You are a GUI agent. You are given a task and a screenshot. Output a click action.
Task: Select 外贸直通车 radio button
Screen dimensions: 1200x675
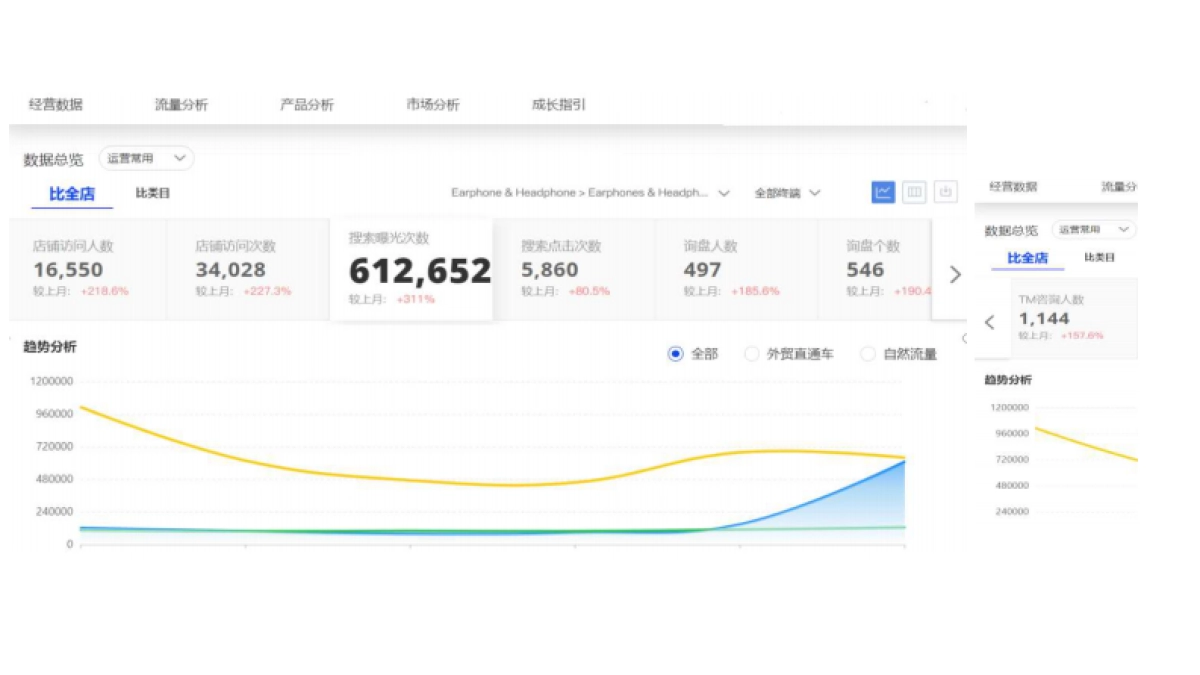pyautogui.click(x=752, y=354)
